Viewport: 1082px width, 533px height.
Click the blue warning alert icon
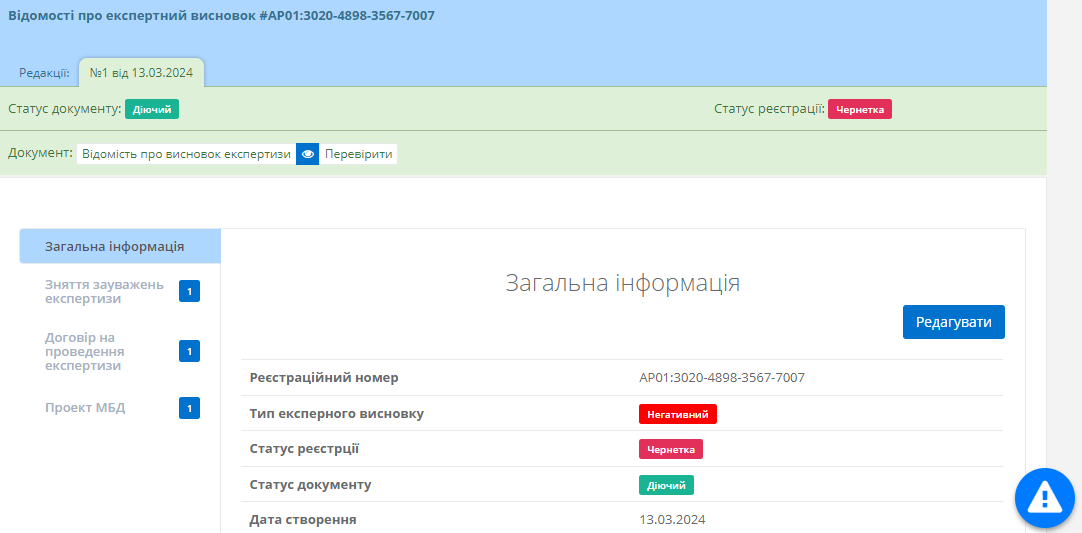(1044, 497)
